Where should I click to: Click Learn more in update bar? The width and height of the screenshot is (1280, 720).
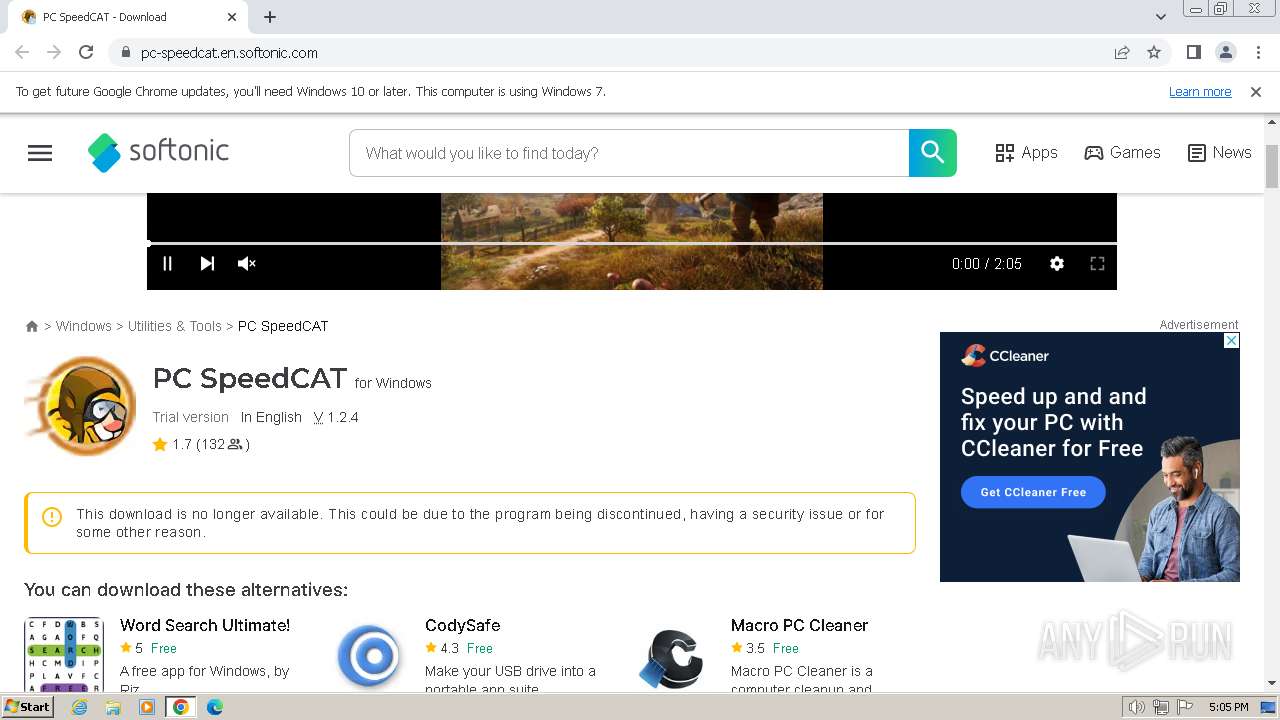[1200, 92]
